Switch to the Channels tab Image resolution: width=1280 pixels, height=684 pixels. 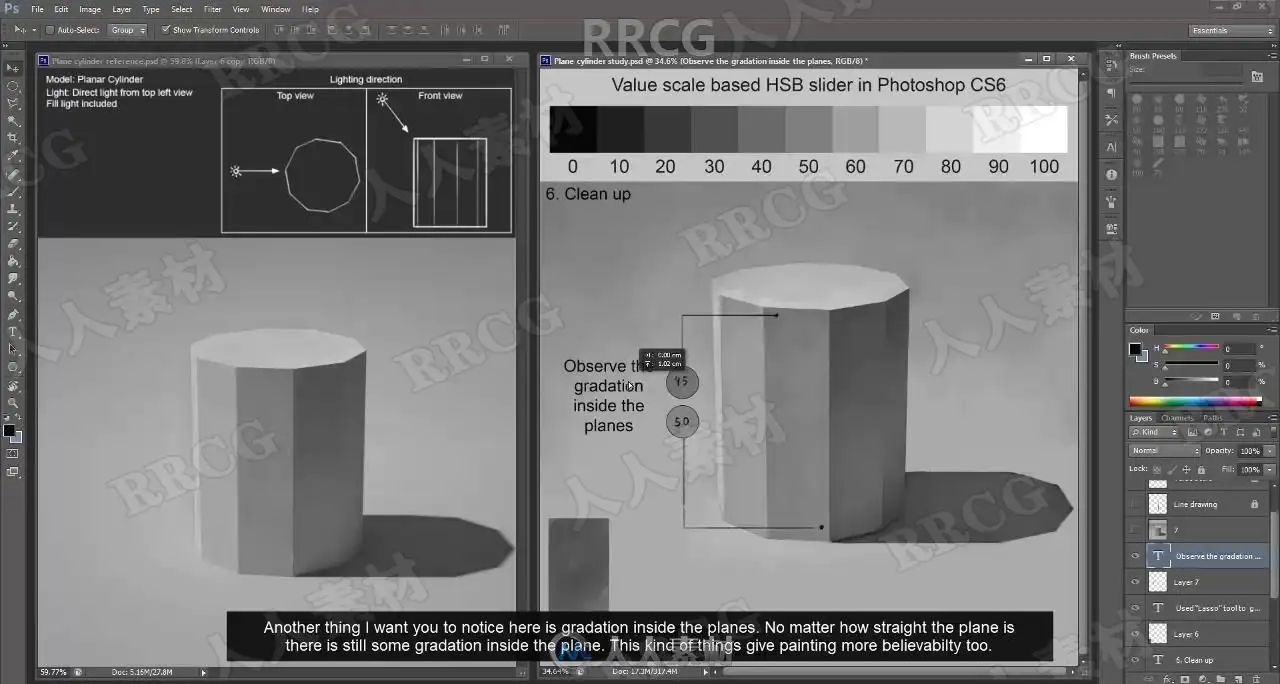[x=1177, y=418]
